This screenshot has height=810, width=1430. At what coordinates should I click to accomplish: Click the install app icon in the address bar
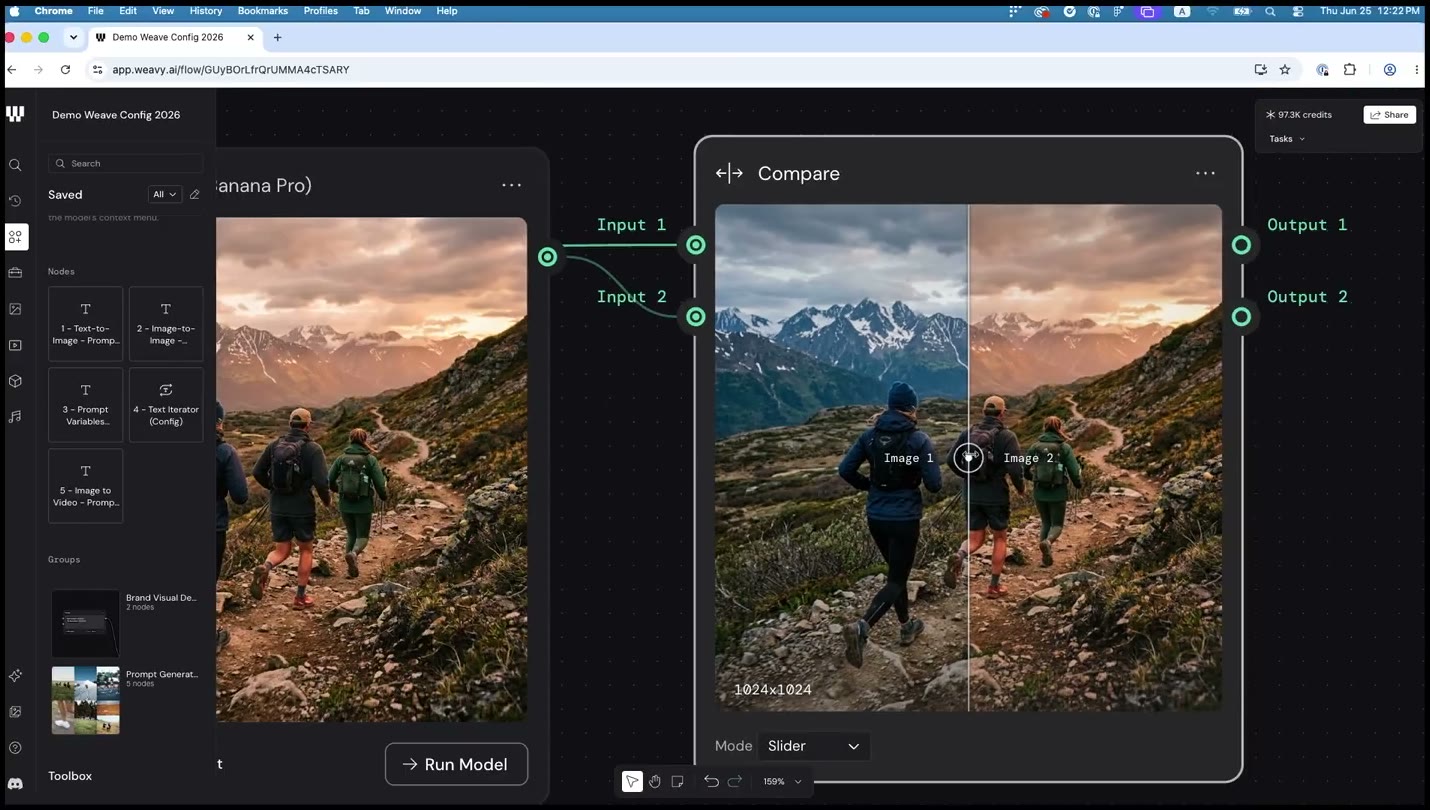[x=1261, y=70]
